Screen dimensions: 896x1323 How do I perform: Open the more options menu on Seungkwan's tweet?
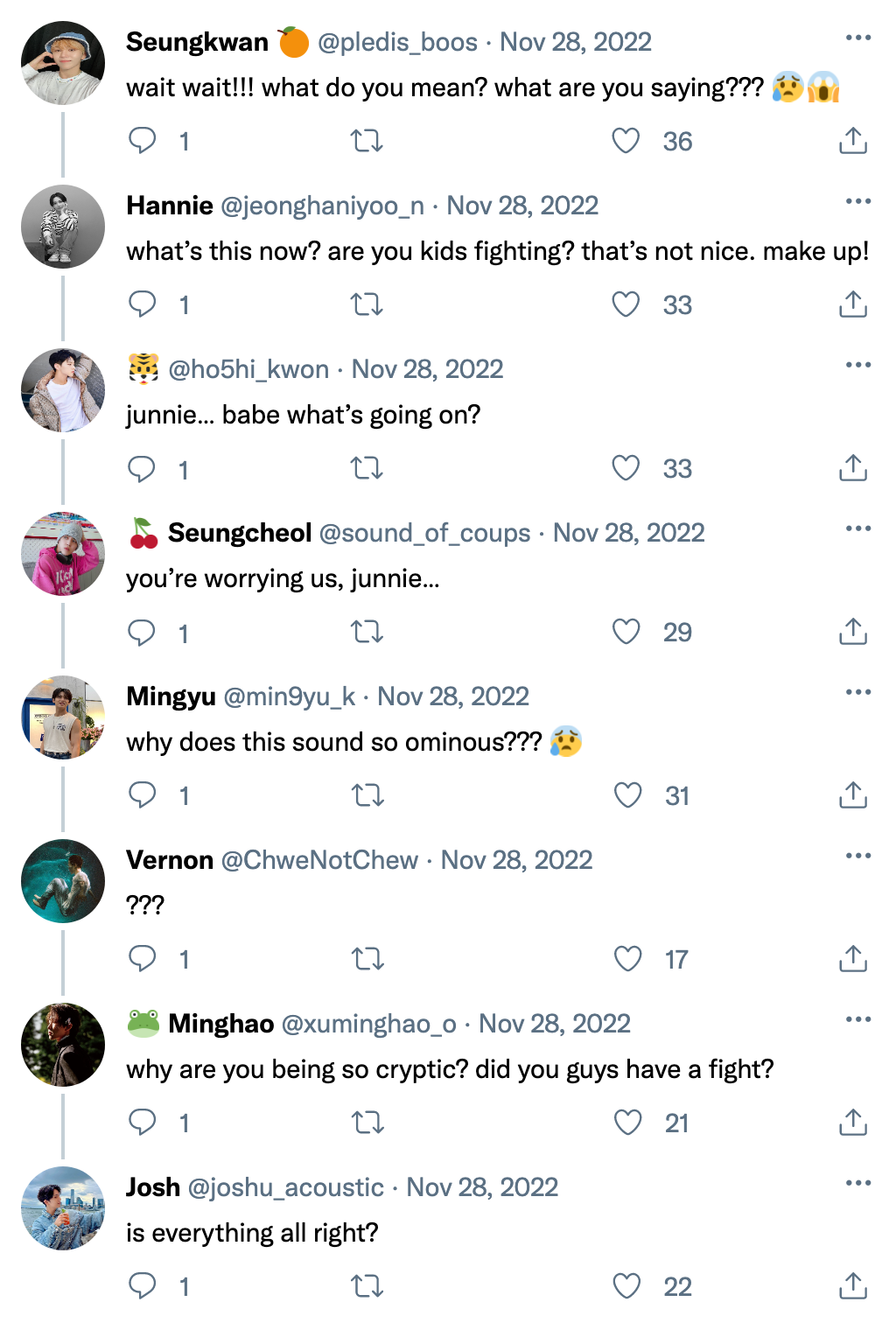858,38
